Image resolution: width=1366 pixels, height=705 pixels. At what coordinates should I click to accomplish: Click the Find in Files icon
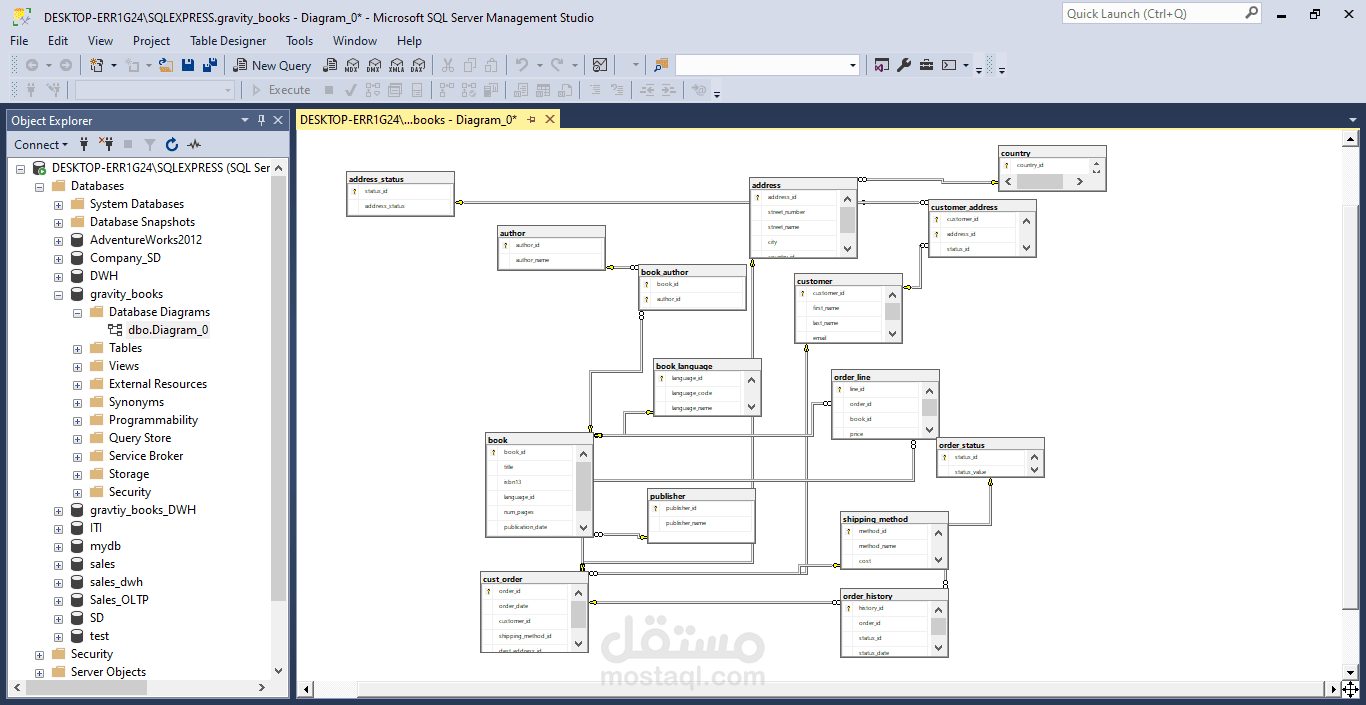click(660, 65)
